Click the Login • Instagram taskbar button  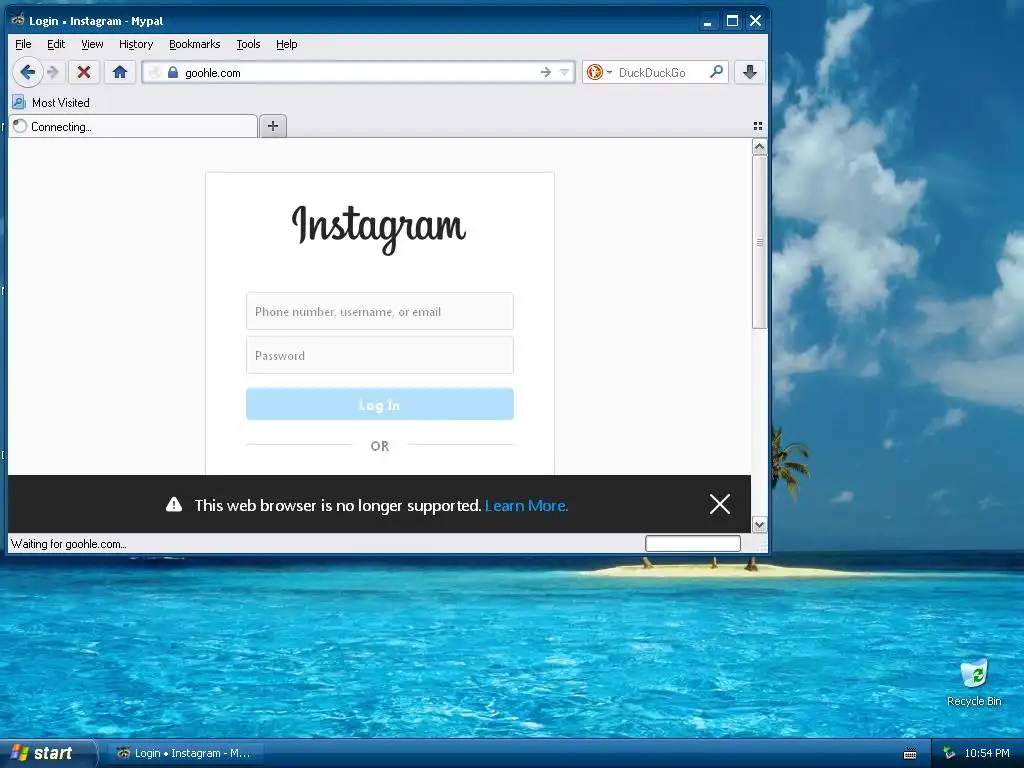coord(185,753)
